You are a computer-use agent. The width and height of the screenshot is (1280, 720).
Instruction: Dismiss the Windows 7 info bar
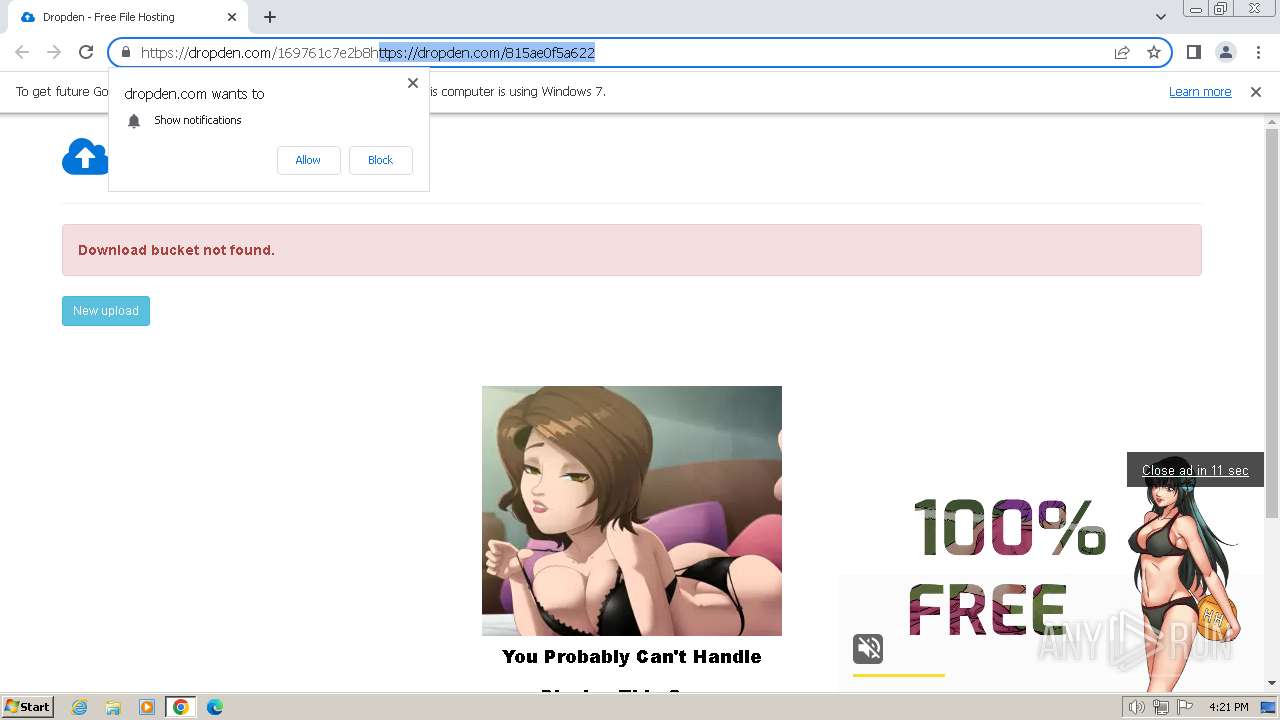1256,92
